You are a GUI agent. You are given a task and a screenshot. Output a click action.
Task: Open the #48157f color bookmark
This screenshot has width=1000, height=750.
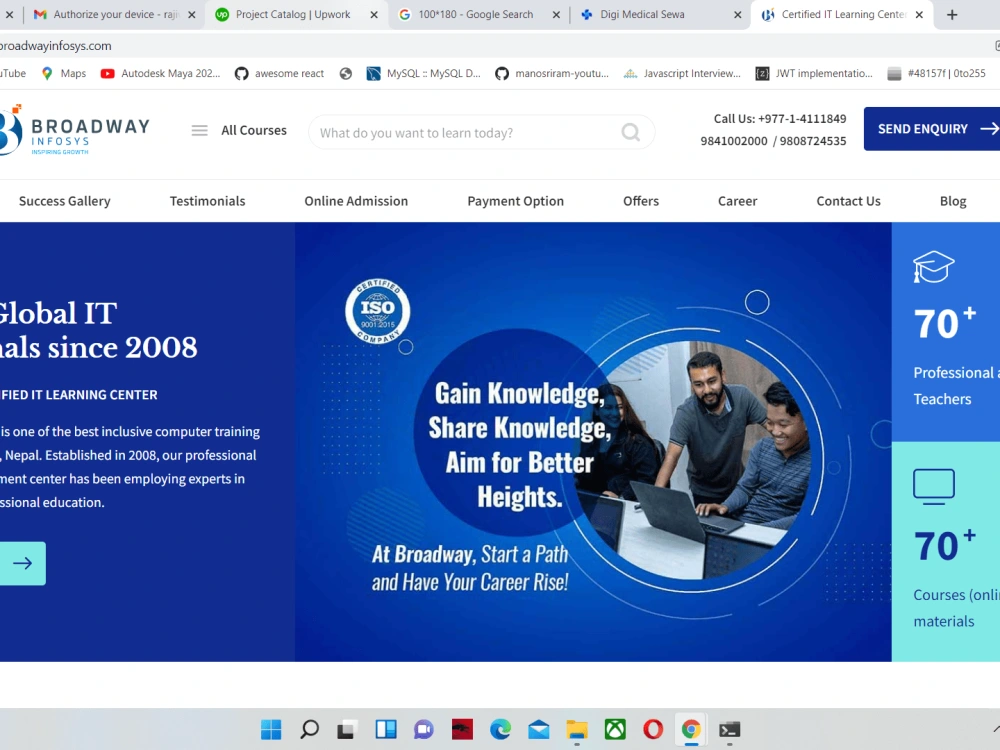click(x=937, y=73)
